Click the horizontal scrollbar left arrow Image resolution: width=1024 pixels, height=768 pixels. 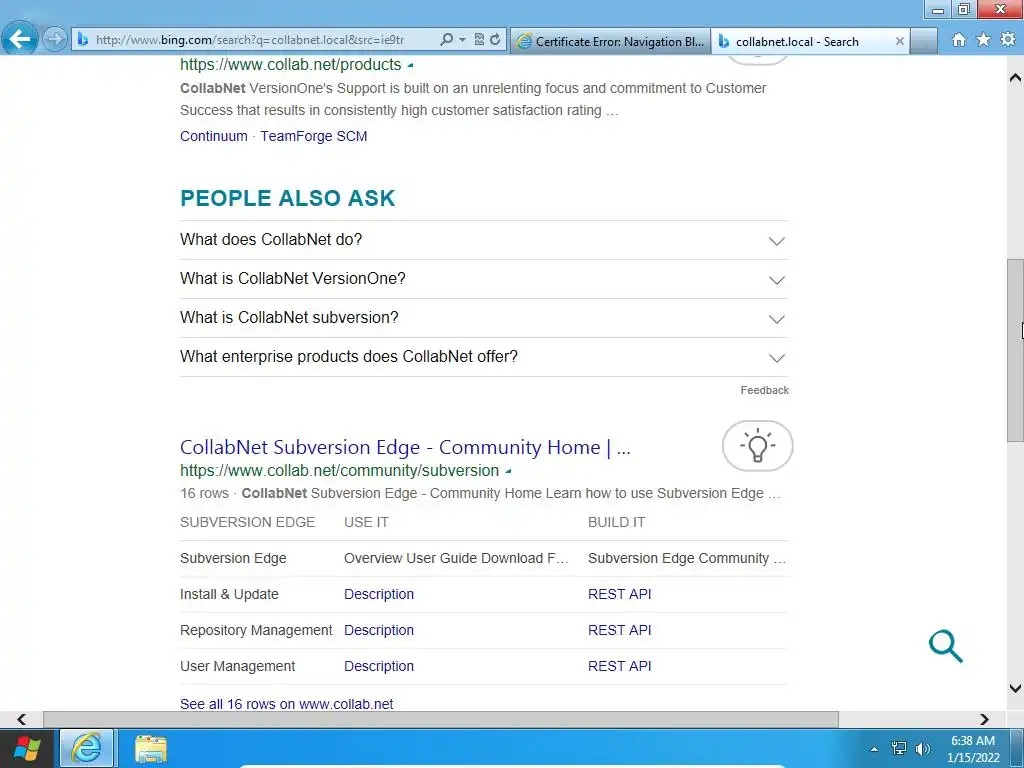22,720
